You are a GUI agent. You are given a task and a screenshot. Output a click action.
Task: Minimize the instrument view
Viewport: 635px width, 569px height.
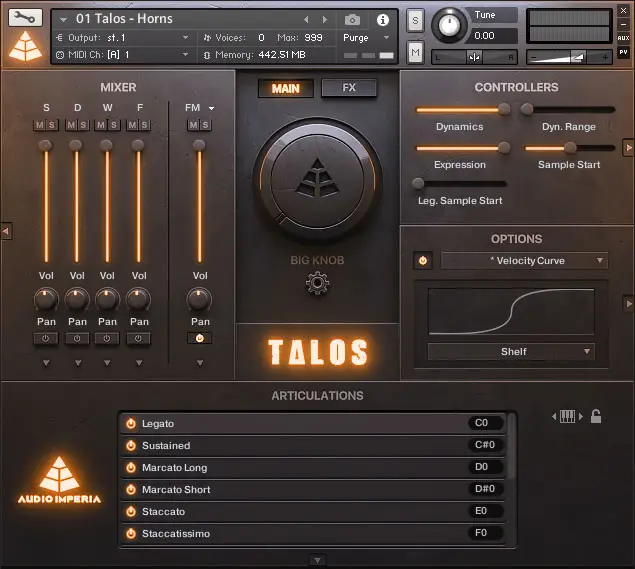tap(623, 24)
